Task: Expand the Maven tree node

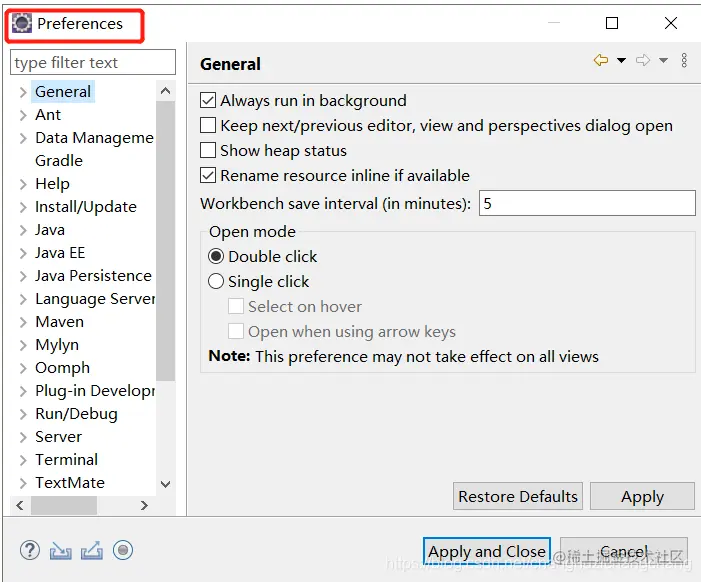Action: click(23, 322)
